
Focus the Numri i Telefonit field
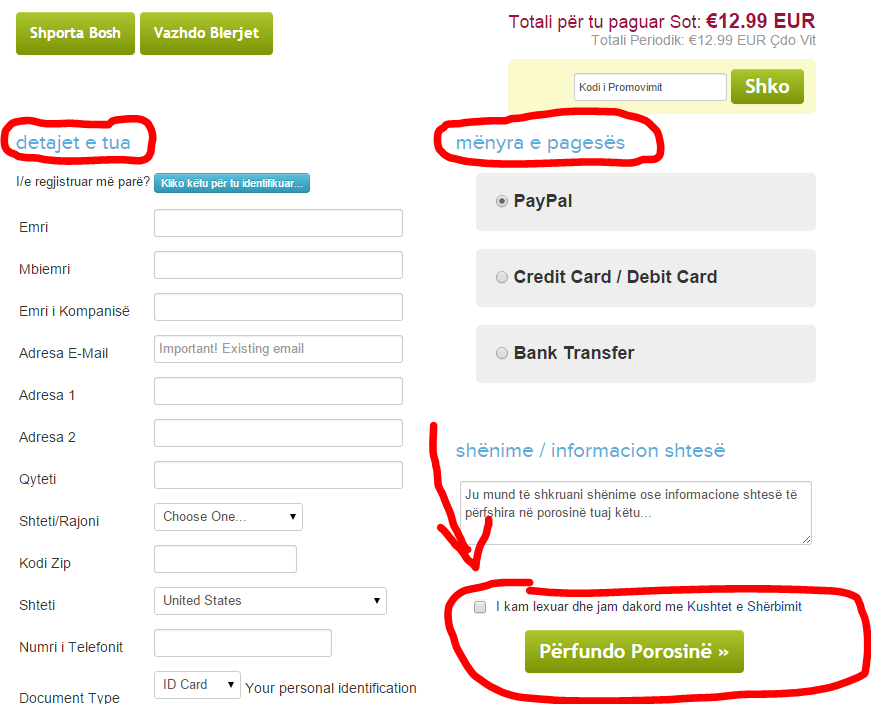(x=243, y=643)
